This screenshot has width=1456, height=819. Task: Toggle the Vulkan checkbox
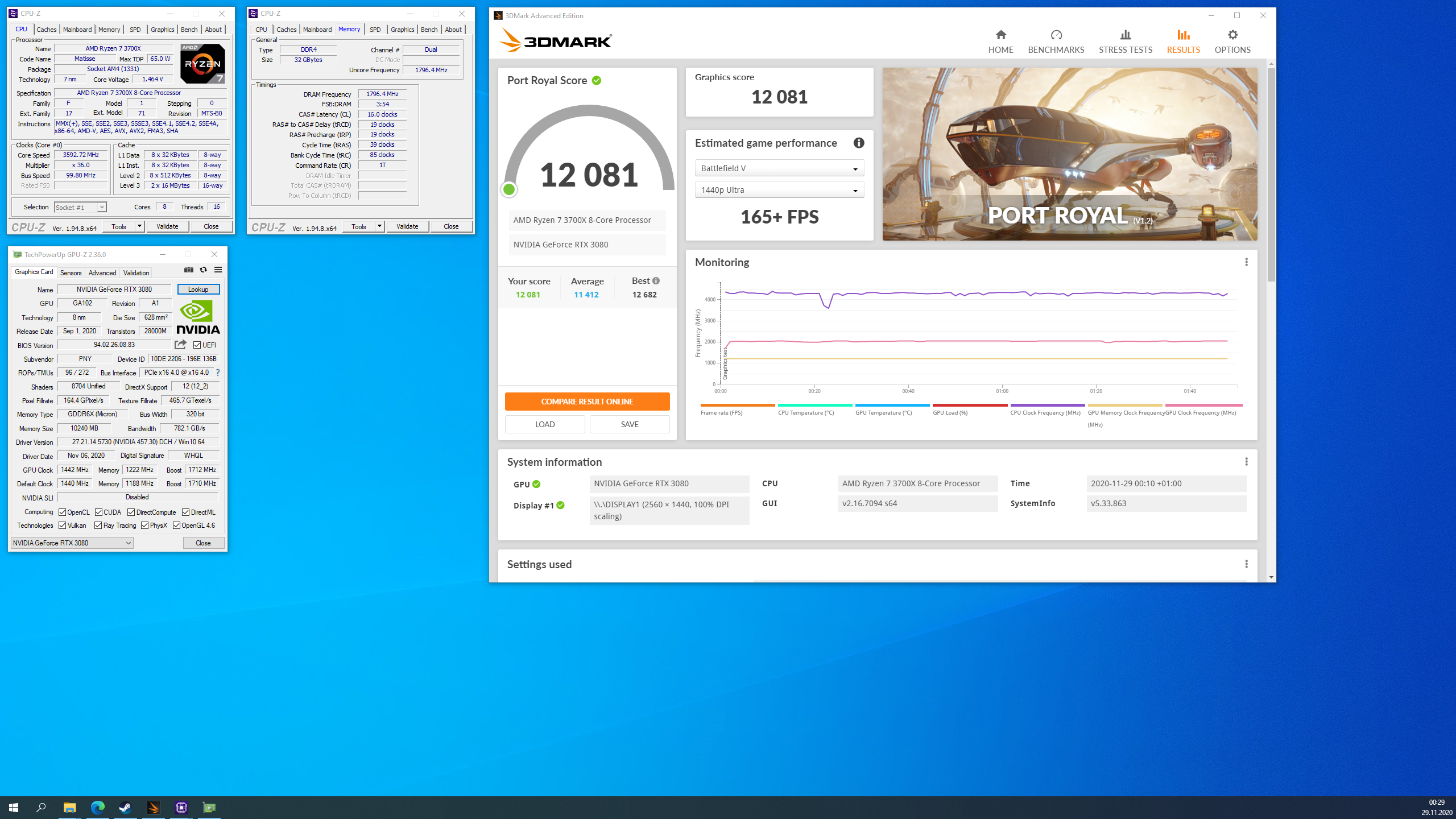(x=63, y=526)
